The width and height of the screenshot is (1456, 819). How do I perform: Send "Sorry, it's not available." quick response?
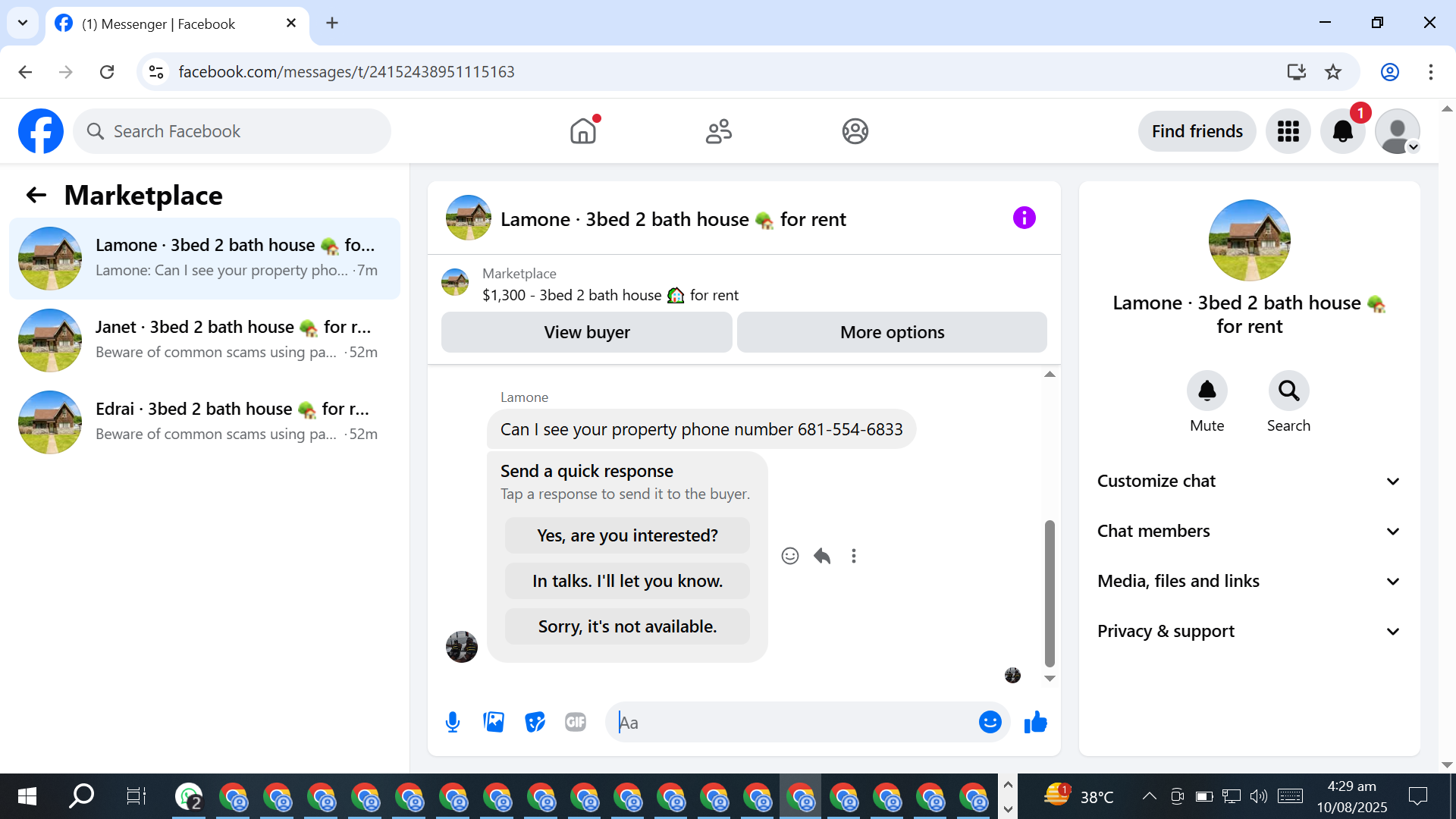tap(626, 626)
